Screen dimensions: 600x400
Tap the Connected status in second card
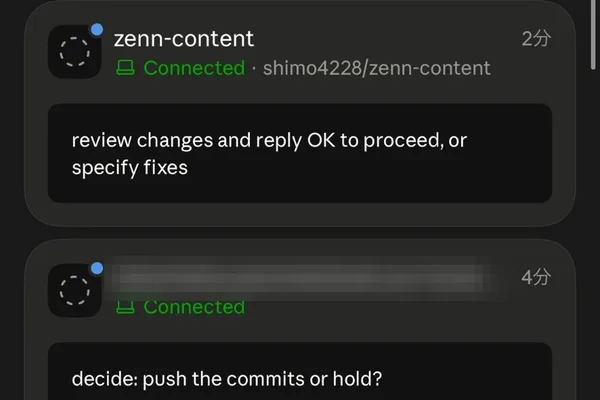point(194,307)
